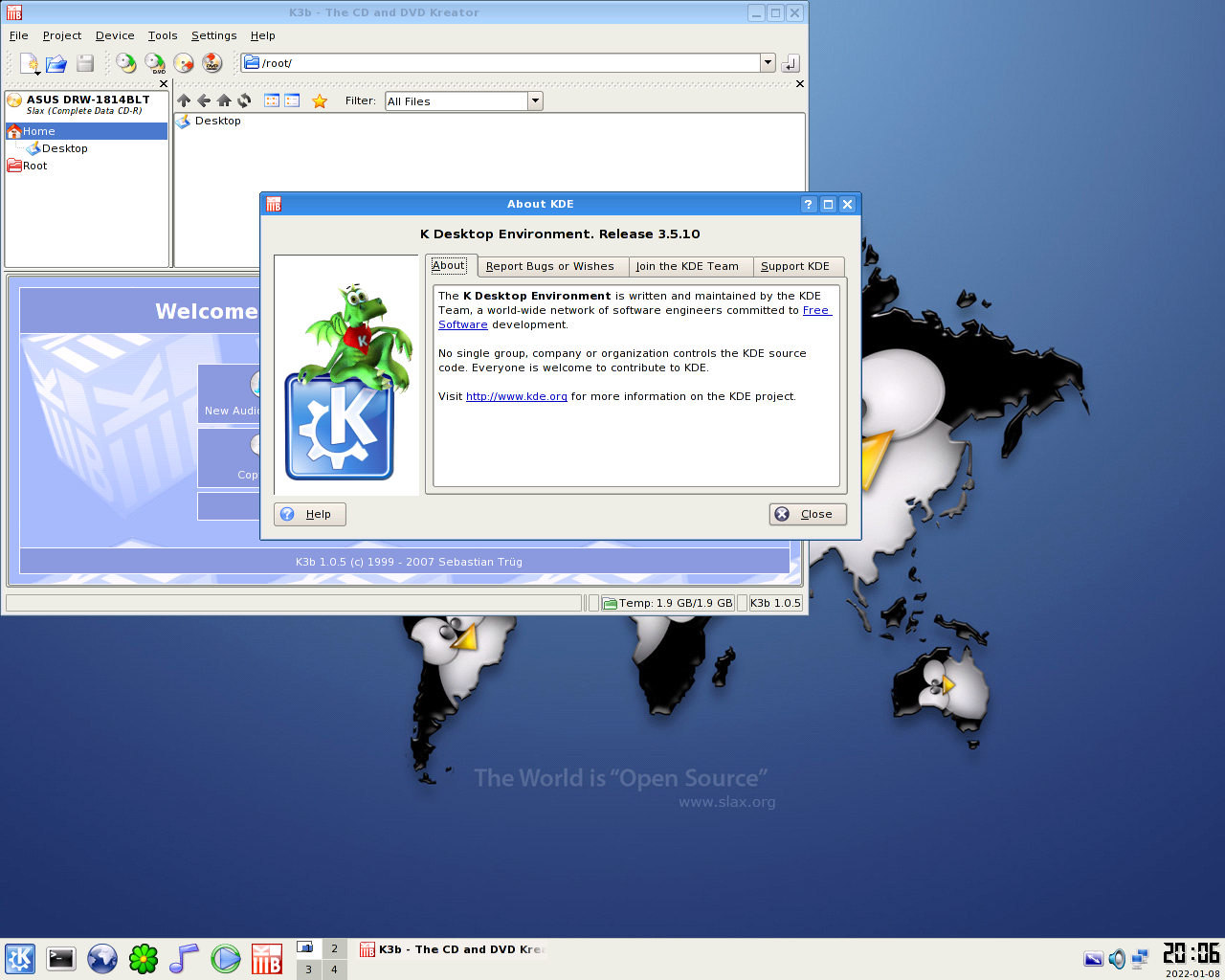This screenshot has height=980, width=1225.
Task: Open the Project menu
Action: 62,35
